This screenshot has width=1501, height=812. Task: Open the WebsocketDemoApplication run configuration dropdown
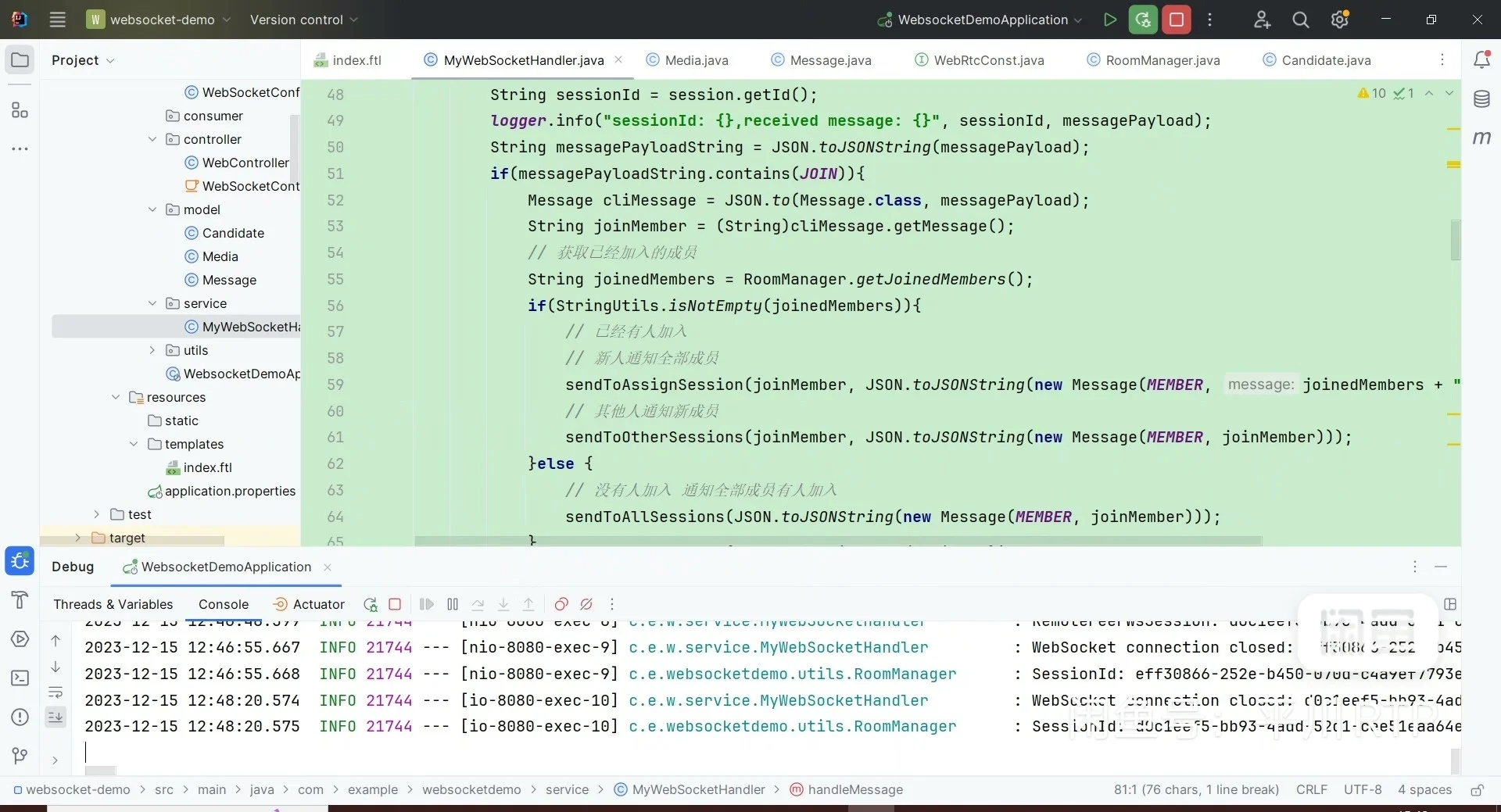[980, 20]
